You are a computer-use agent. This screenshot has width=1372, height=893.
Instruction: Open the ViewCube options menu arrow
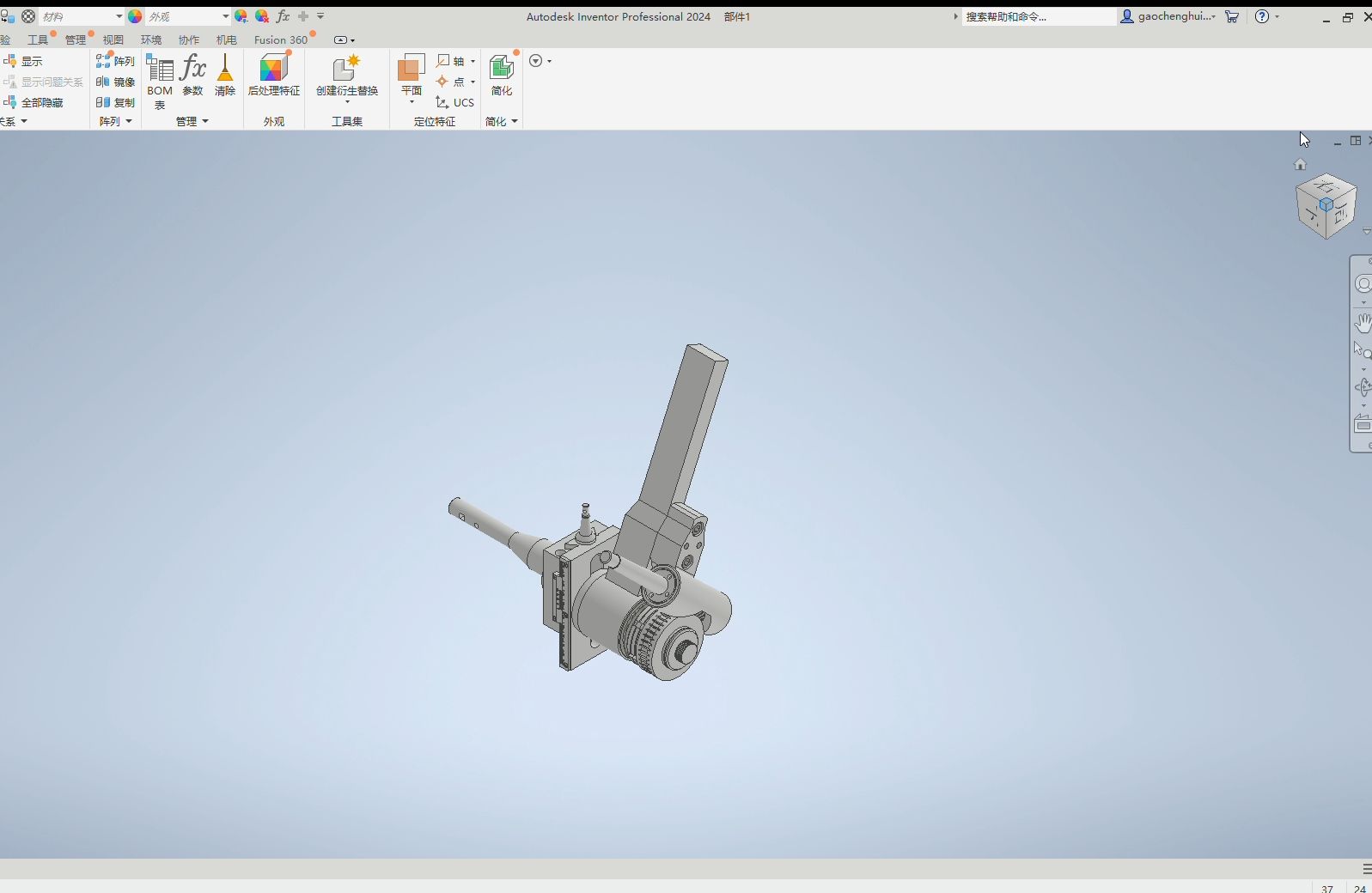(1367, 232)
